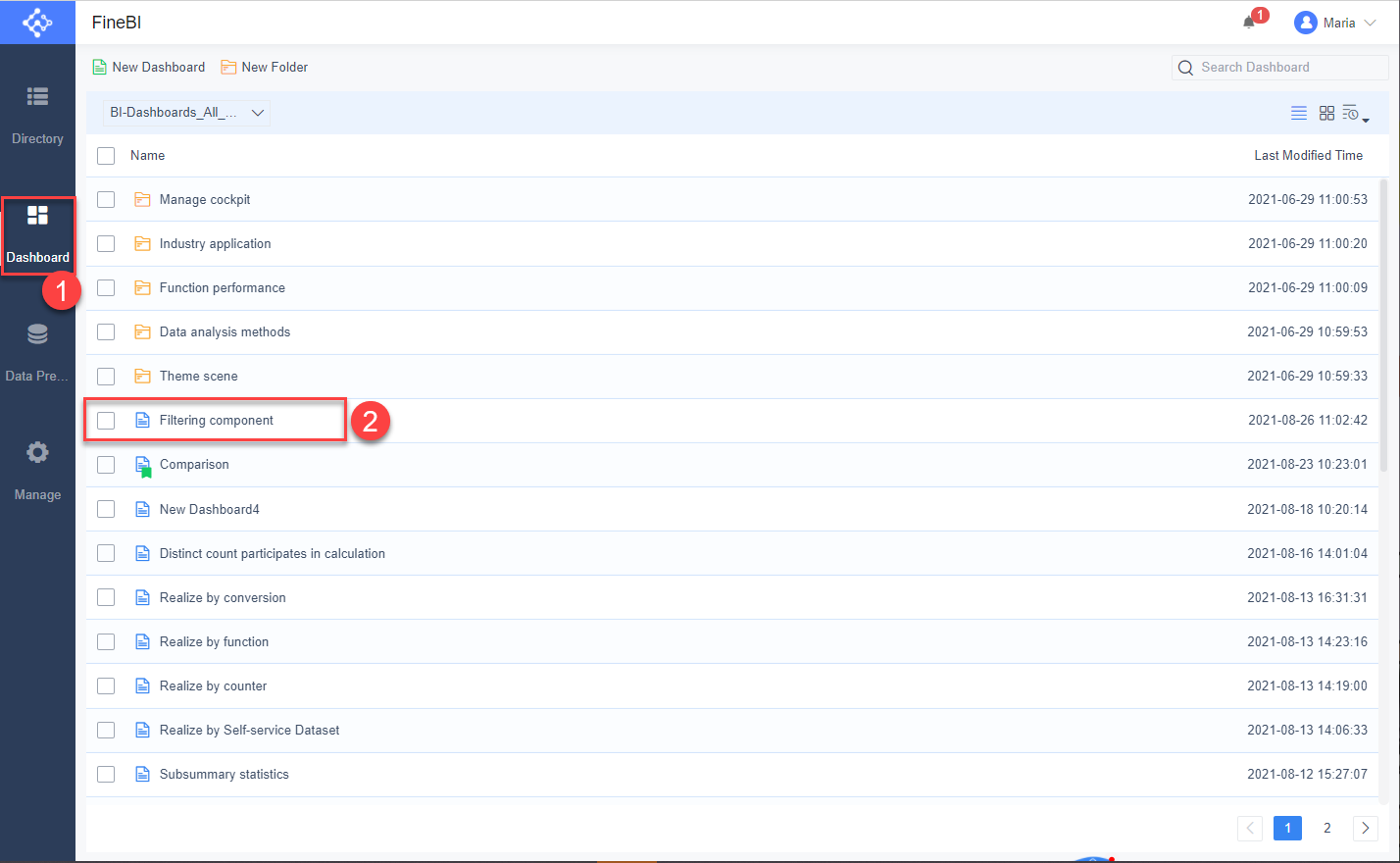Open the sort order dropdown

(x=1356, y=114)
